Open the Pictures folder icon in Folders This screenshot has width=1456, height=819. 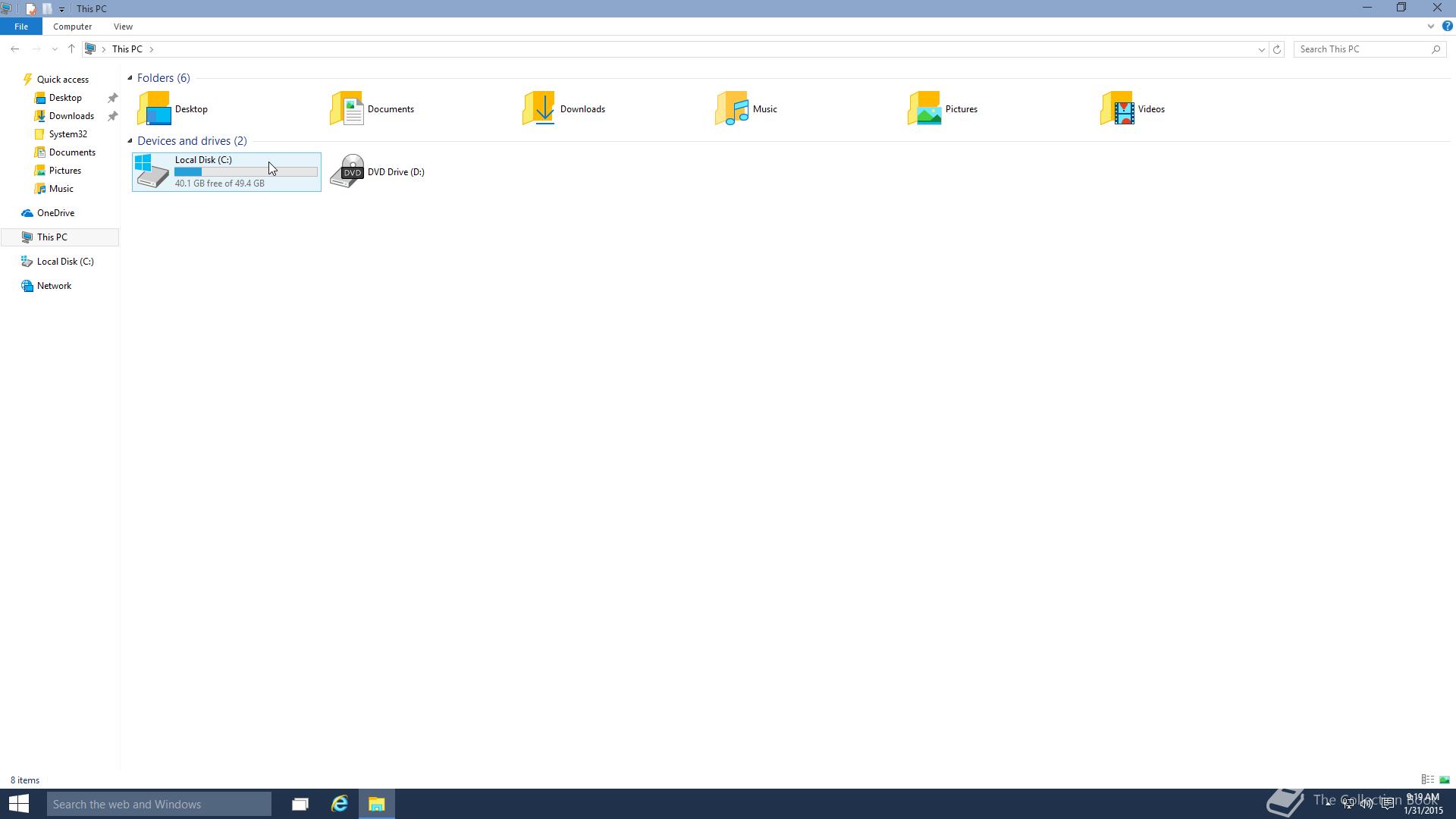924,108
